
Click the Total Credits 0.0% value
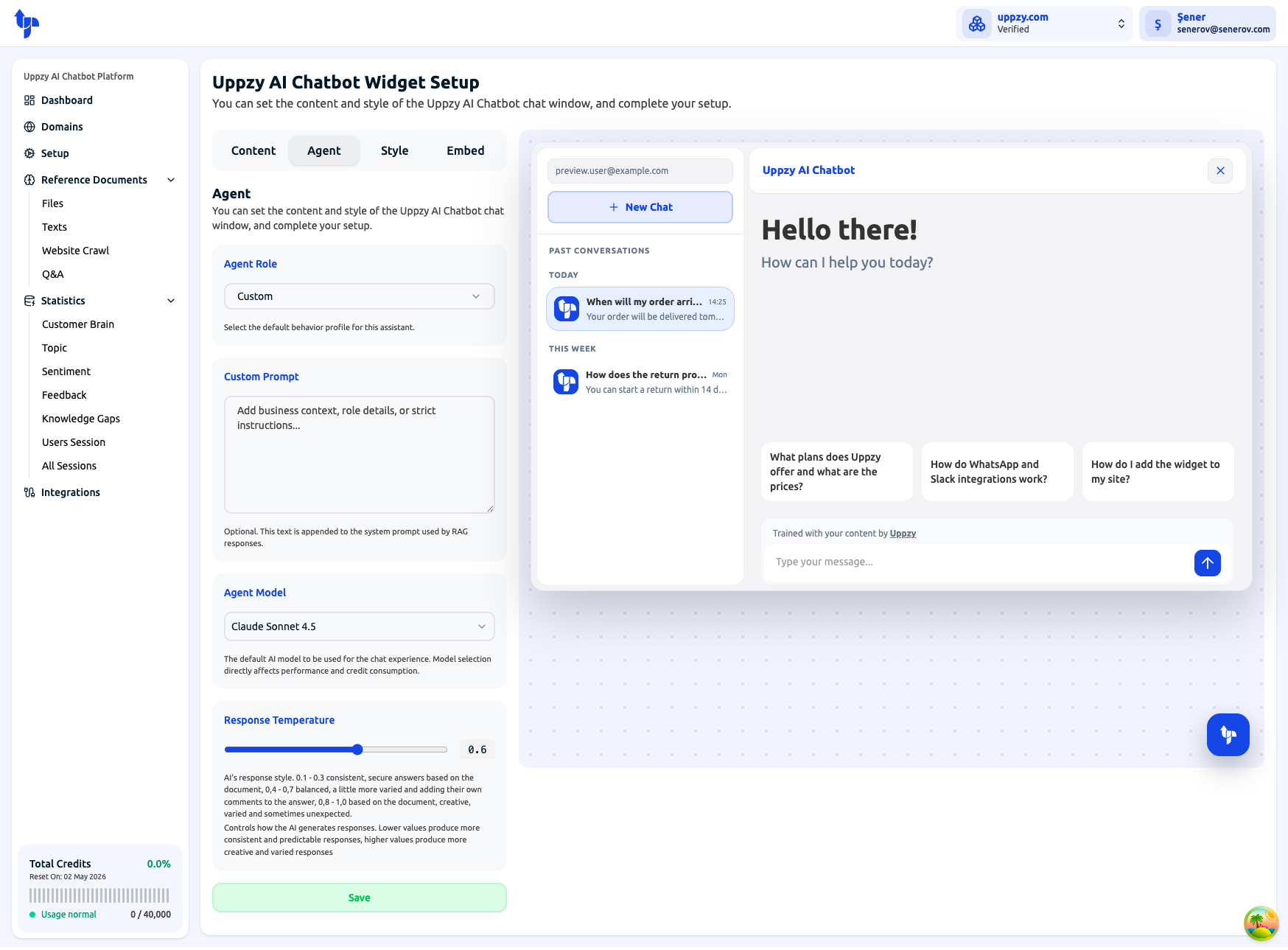coord(158,864)
